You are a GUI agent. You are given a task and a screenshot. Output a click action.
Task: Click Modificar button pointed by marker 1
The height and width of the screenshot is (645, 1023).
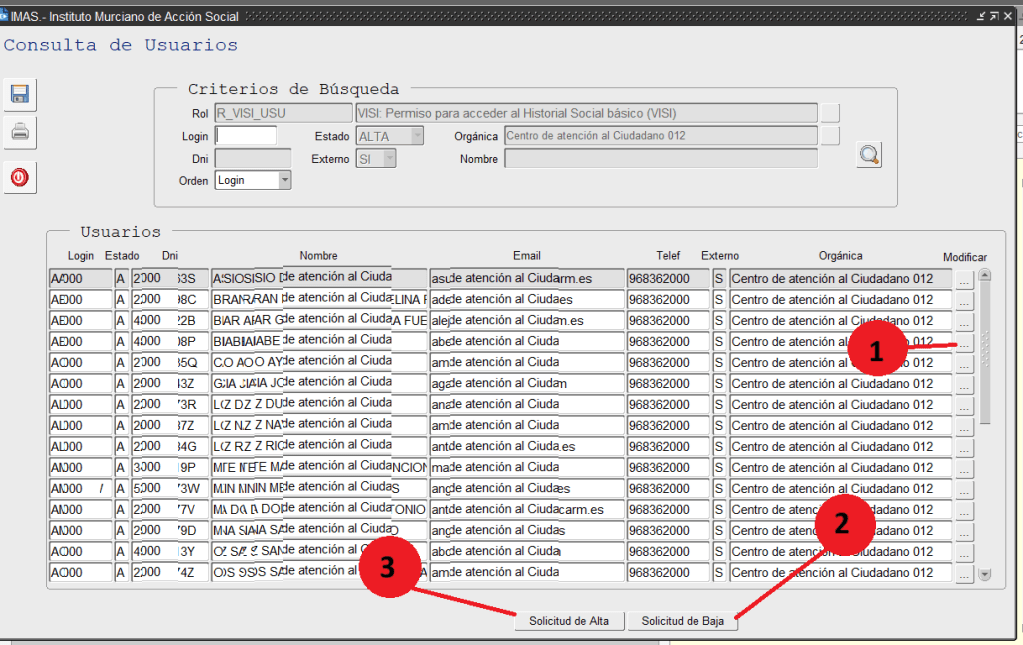pyautogui.click(x=964, y=343)
